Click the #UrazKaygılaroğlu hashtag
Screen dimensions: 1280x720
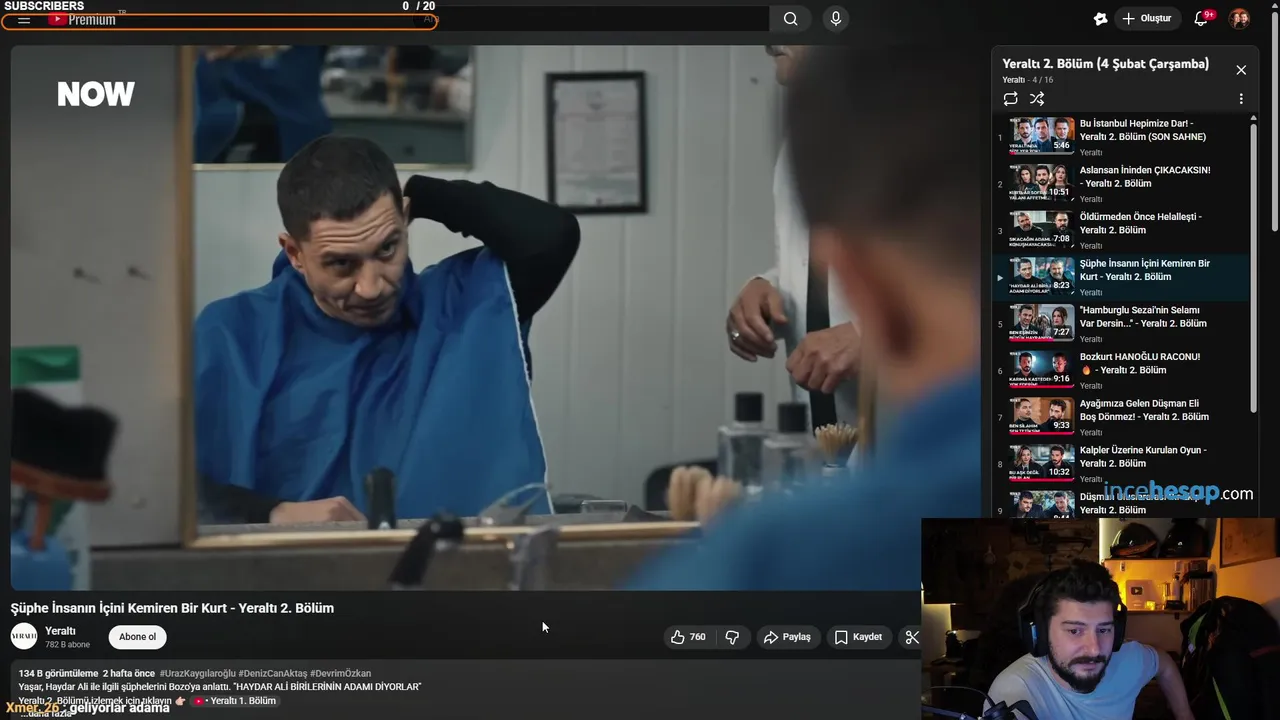click(x=197, y=674)
